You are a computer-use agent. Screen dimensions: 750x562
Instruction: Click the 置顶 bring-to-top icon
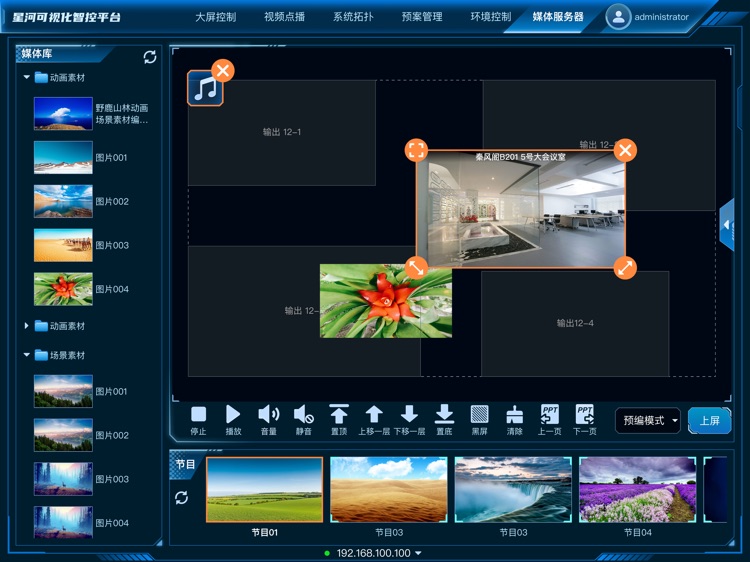339,414
